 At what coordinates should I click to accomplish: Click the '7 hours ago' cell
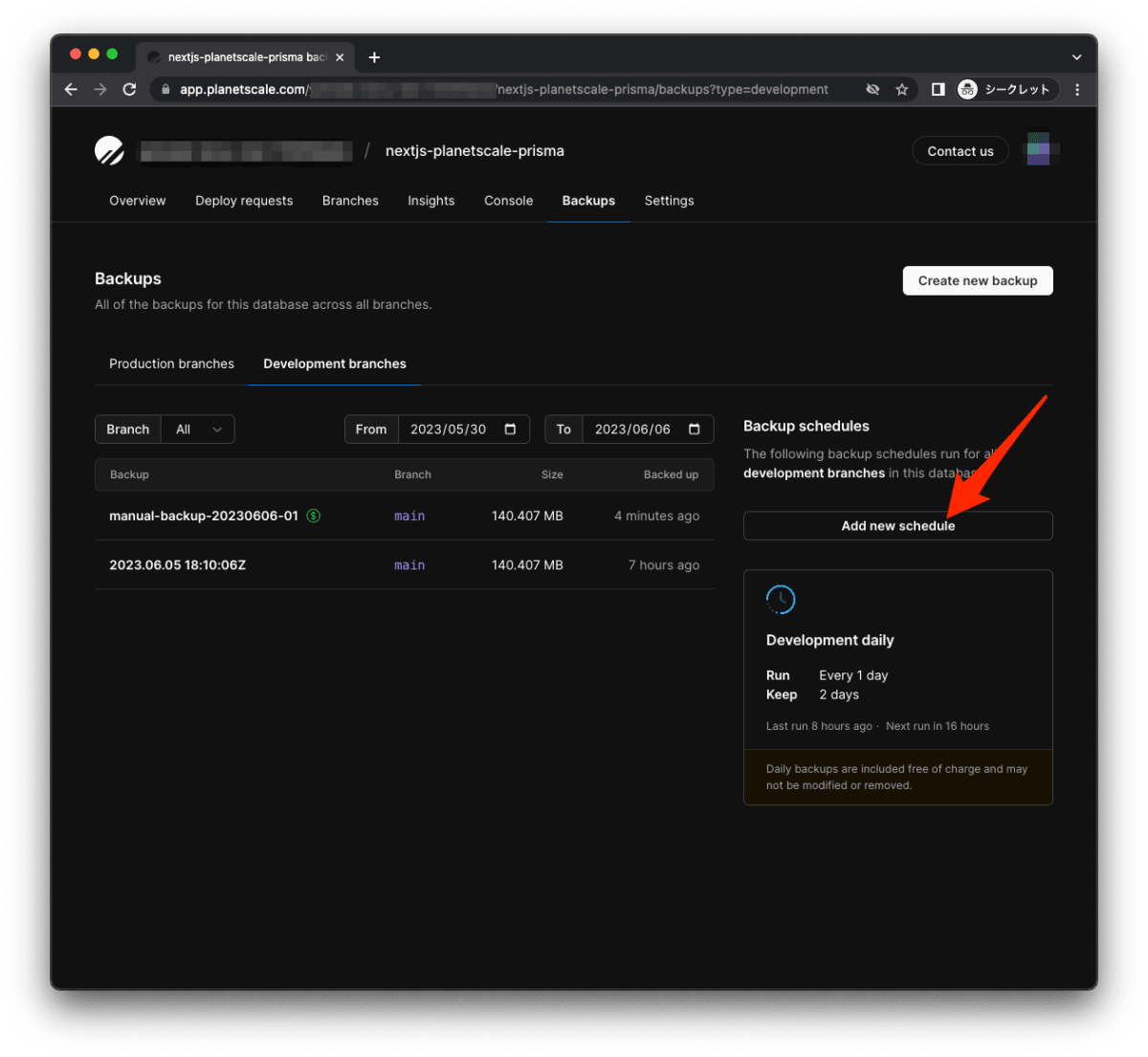point(664,565)
